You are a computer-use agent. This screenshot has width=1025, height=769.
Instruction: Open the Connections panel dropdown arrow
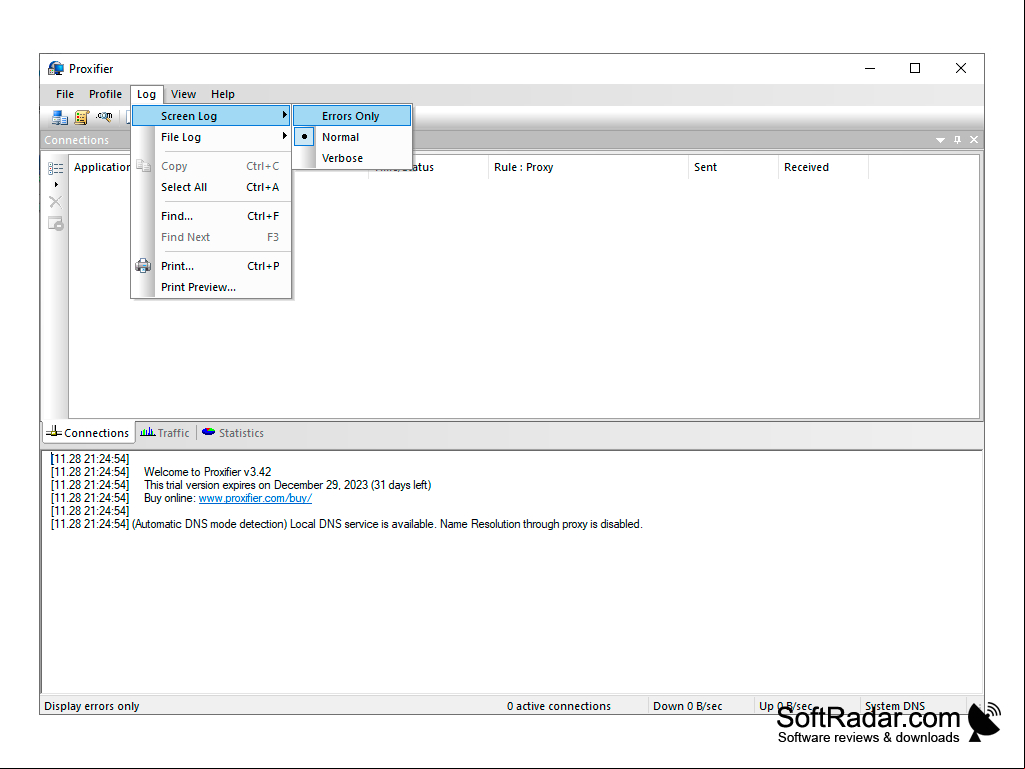[940, 140]
